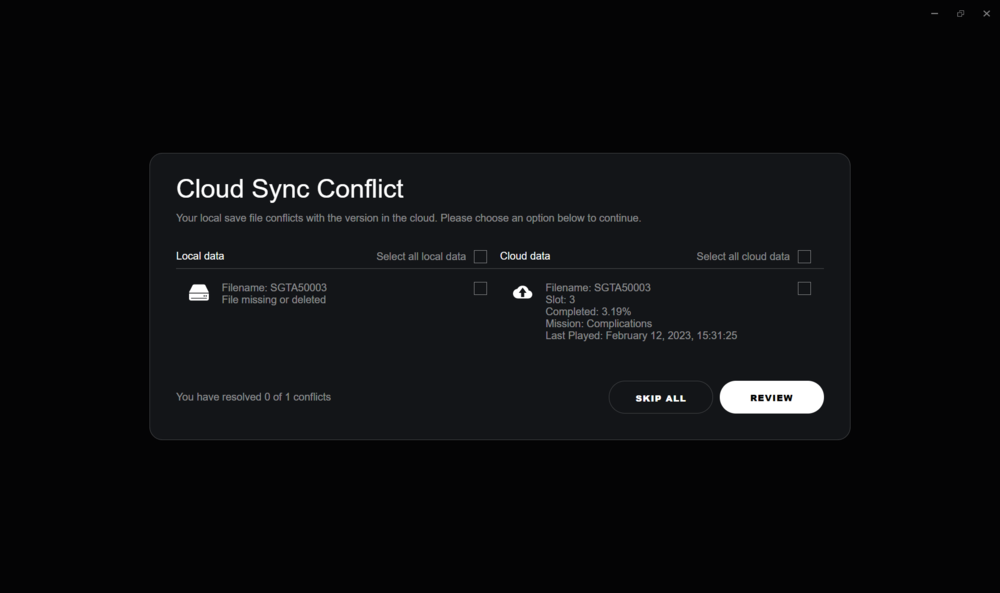Click the Cloud data section header
The image size is (1000, 593).
pyautogui.click(x=525, y=256)
